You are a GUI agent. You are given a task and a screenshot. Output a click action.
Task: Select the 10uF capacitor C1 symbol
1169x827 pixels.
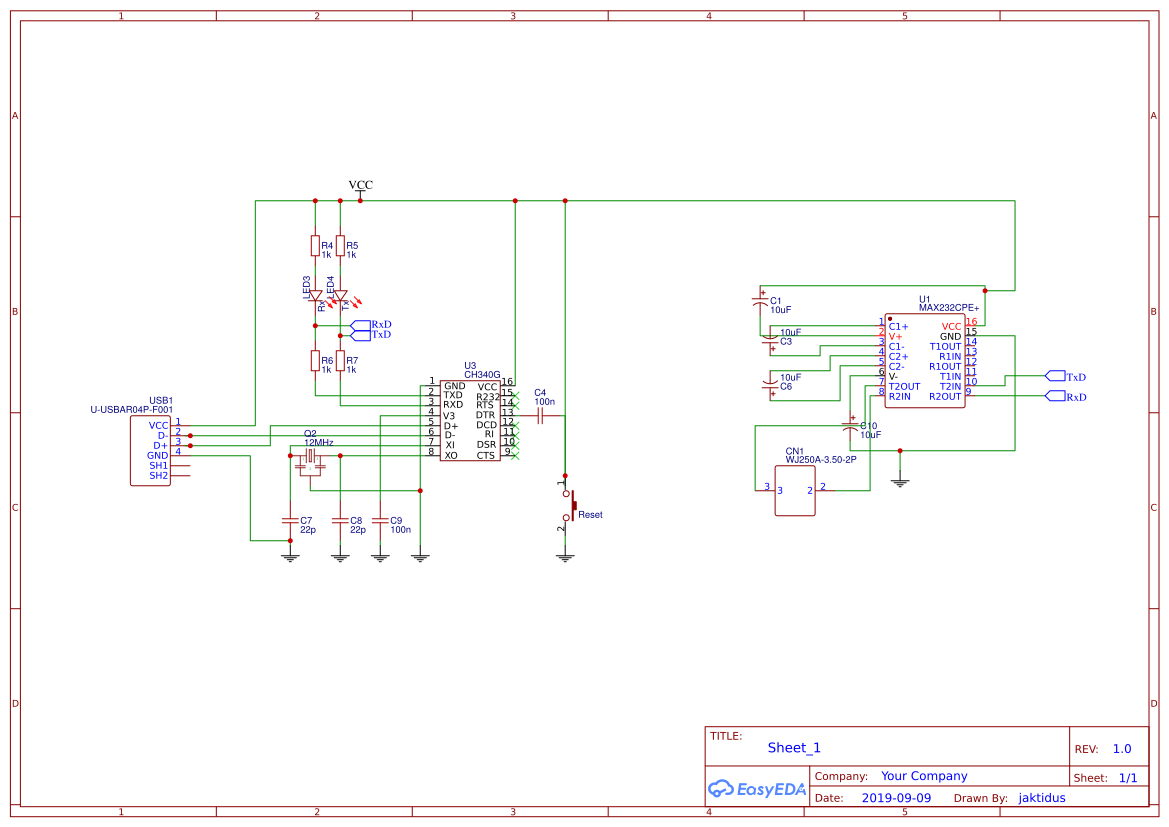(x=760, y=300)
